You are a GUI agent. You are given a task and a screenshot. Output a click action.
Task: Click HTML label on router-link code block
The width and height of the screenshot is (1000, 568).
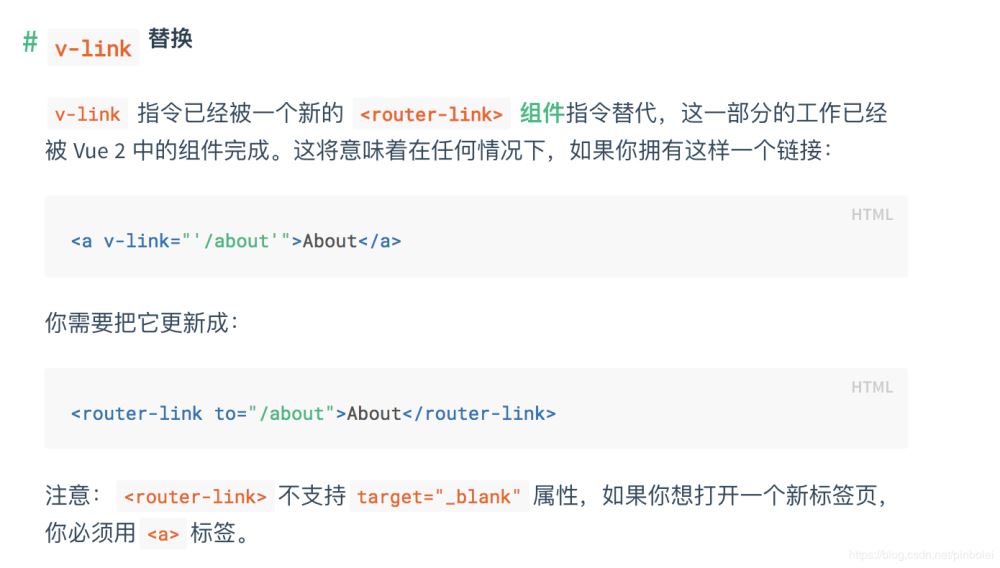871,387
